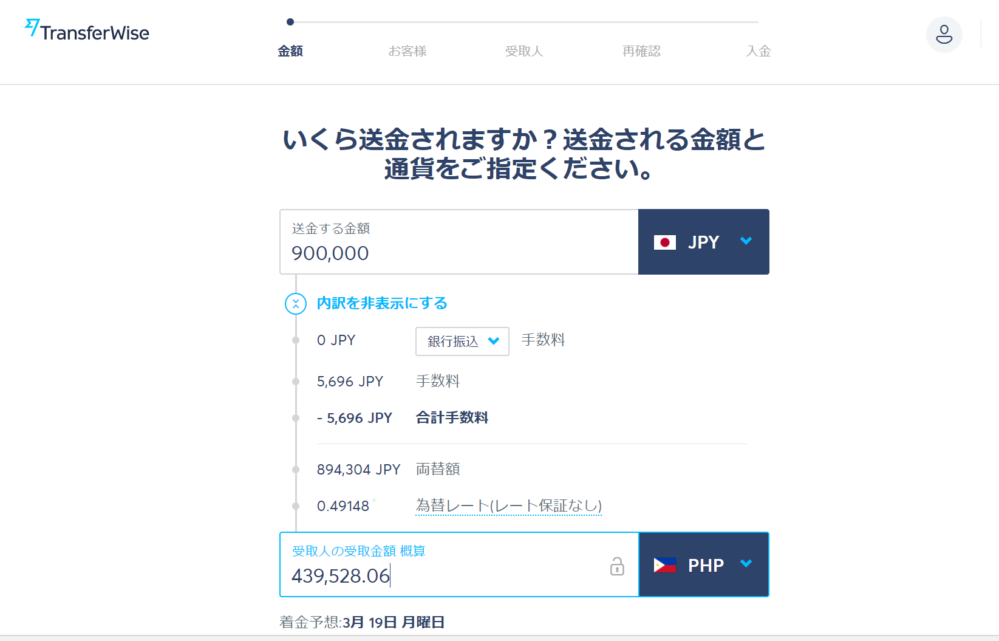The height and width of the screenshot is (641, 999).
Task: Click the 受取人の受取金額 input field
Action: 459,565
